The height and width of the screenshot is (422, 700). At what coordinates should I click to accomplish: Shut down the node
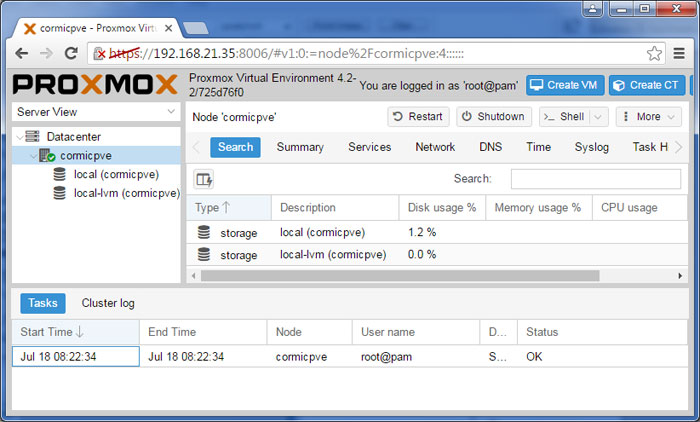[x=494, y=117]
